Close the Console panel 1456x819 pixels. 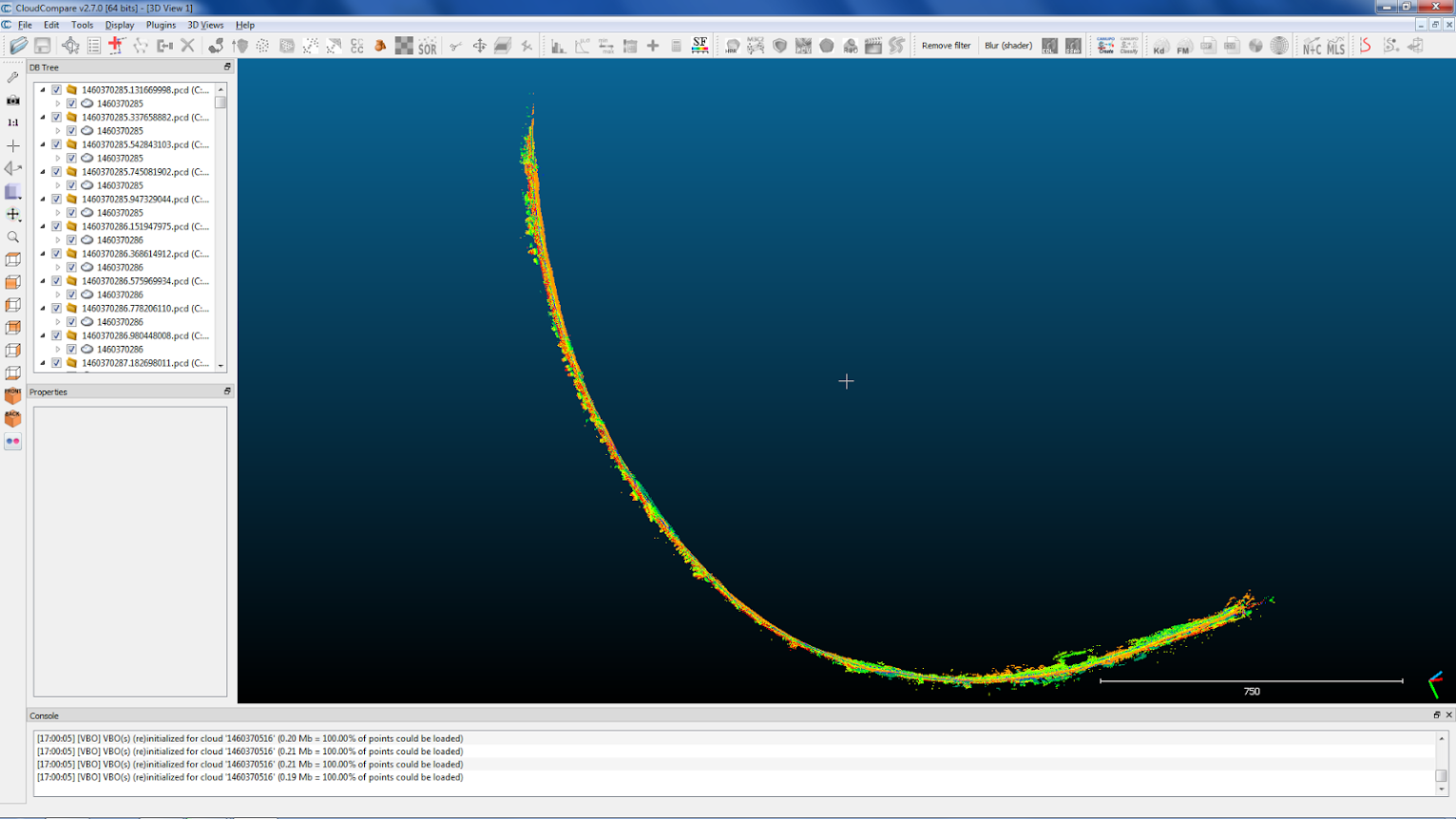pos(1448,715)
